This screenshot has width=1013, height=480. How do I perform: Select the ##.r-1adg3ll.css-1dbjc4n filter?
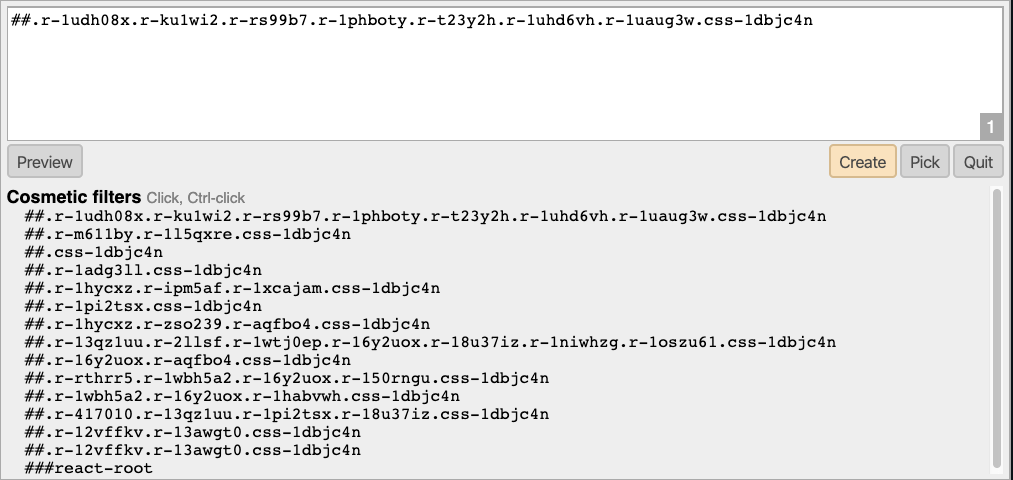pyautogui.click(x=143, y=270)
